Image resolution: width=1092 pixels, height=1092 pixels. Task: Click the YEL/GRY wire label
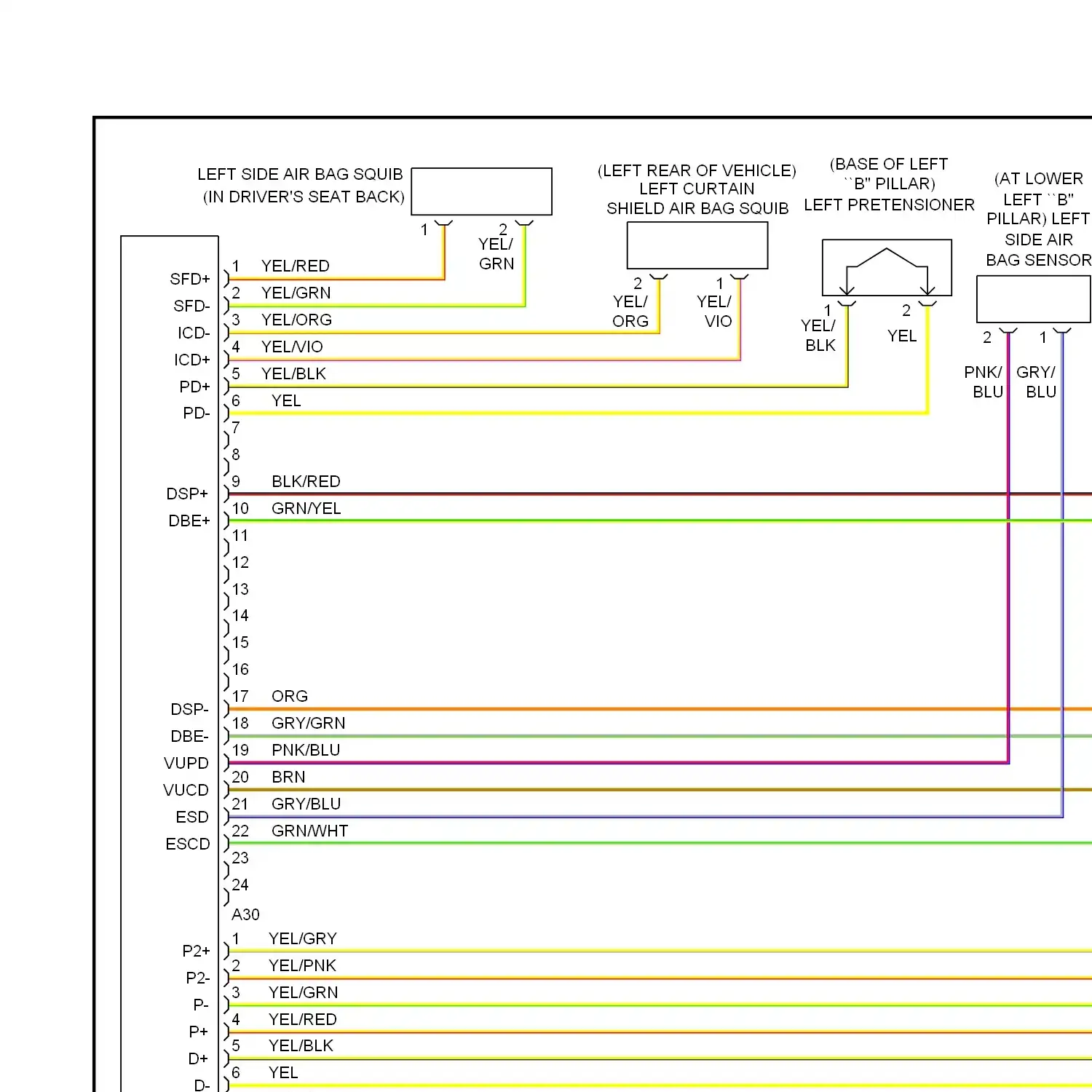point(302,938)
